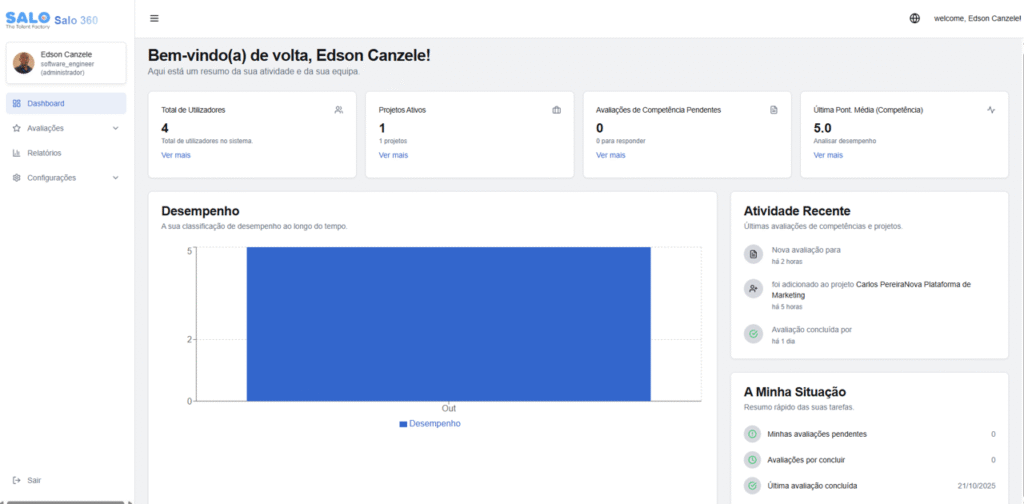Screen dimensions: 1024x504
Task: Expand the Avaliações sidebar submenu chevron
Action: pyautogui.click(x=115, y=128)
